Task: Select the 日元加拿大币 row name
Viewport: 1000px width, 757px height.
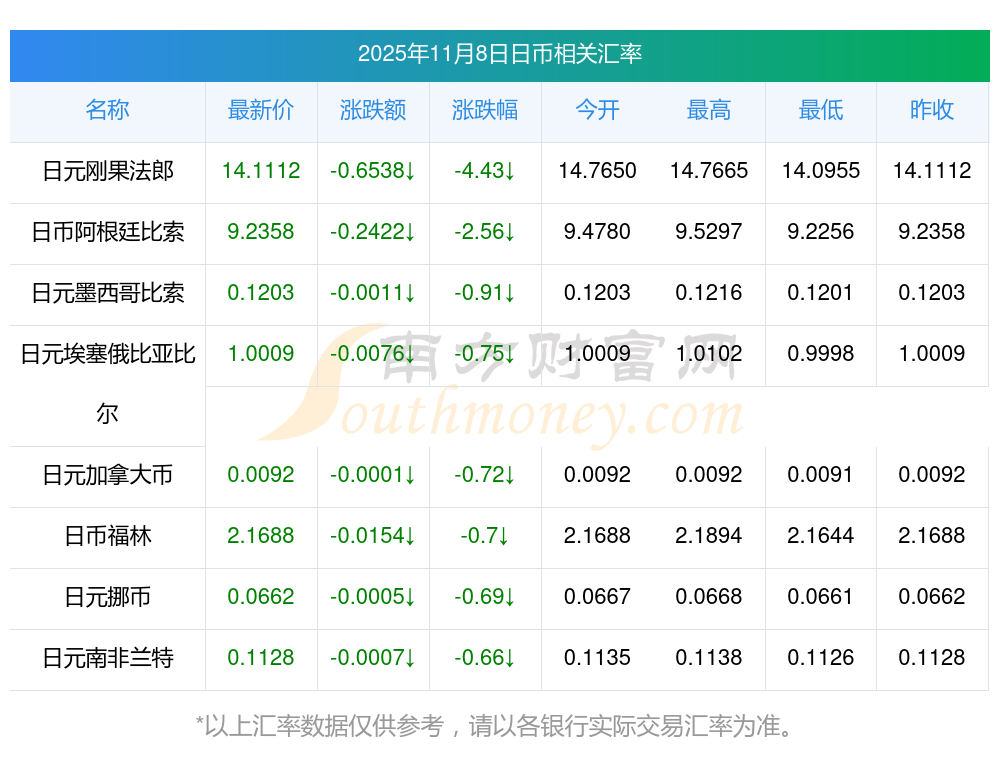Action: (x=108, y=475)
